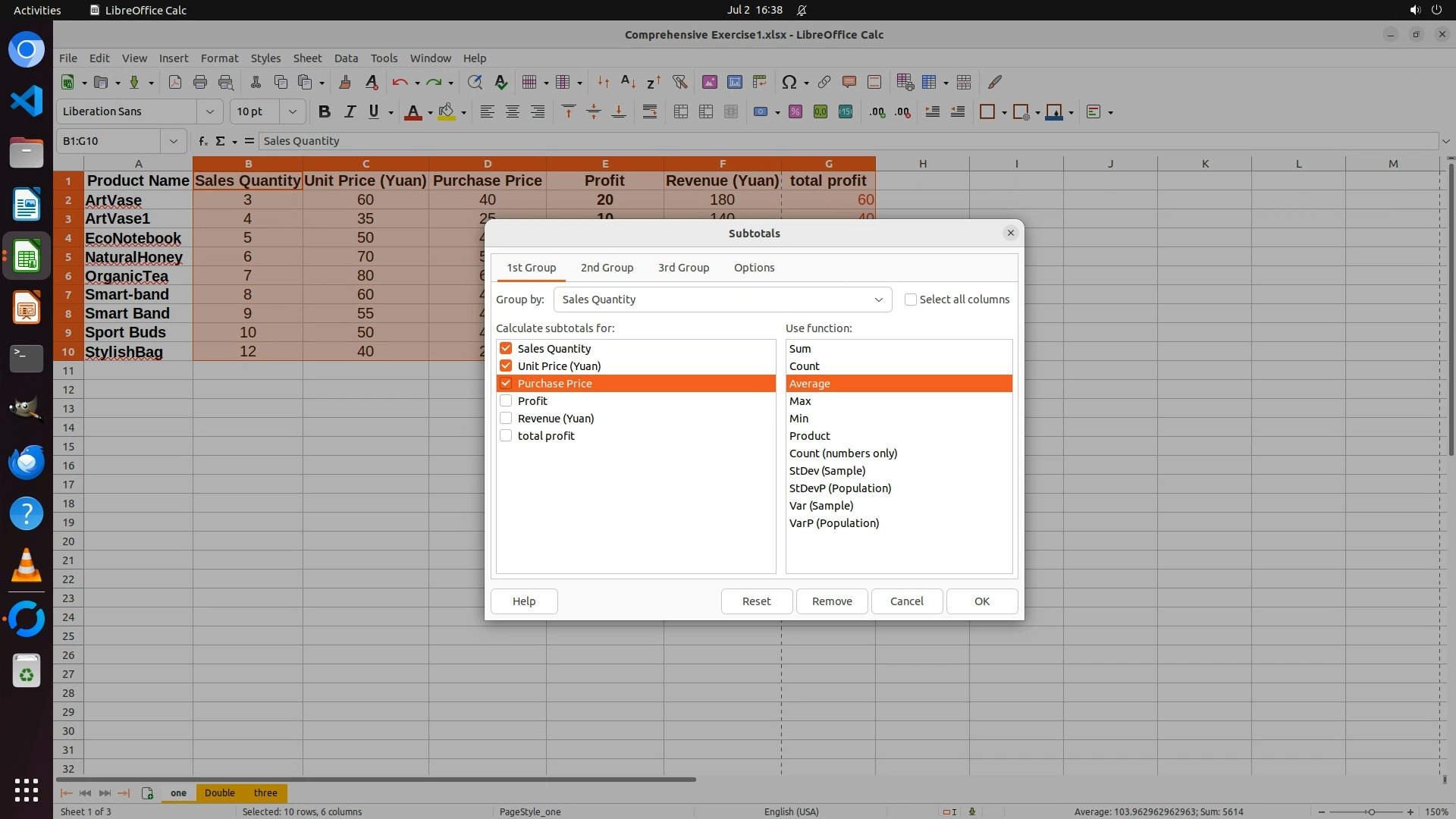Open the Options tab
Image resolution: width=1456 pixels, height=819 pixels.
[754, 268]
